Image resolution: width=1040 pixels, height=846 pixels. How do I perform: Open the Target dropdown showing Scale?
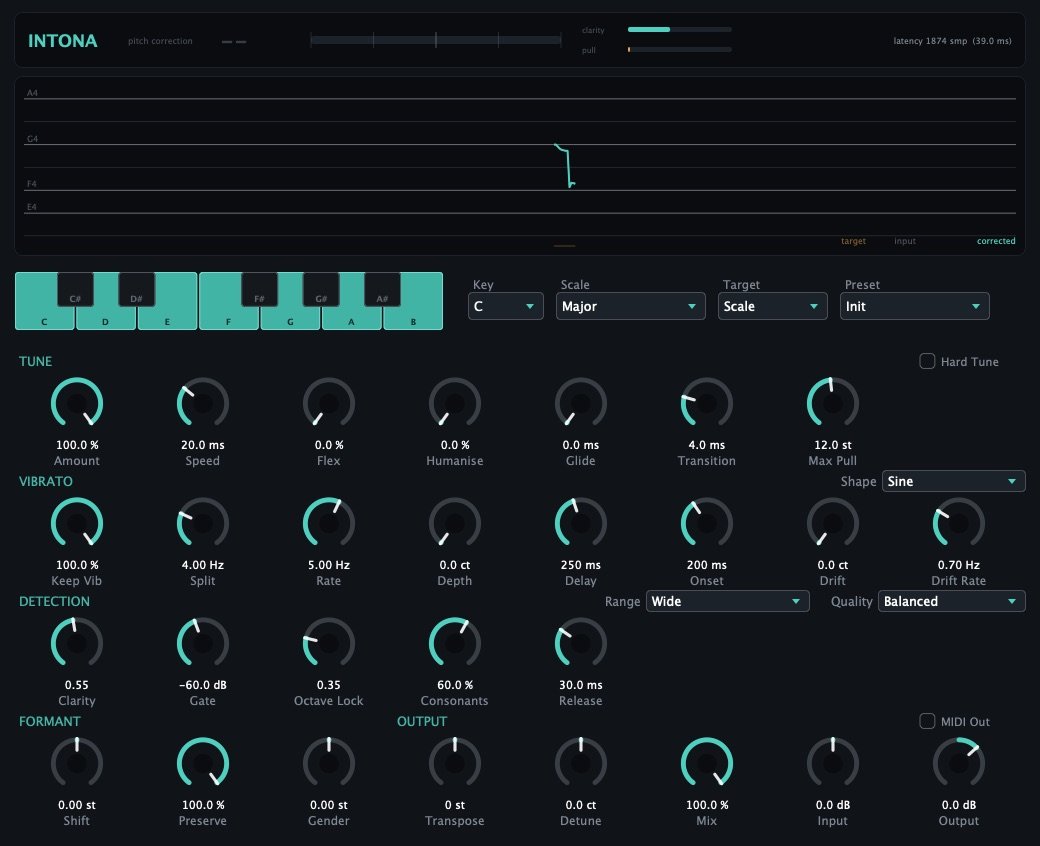(772, 306)
